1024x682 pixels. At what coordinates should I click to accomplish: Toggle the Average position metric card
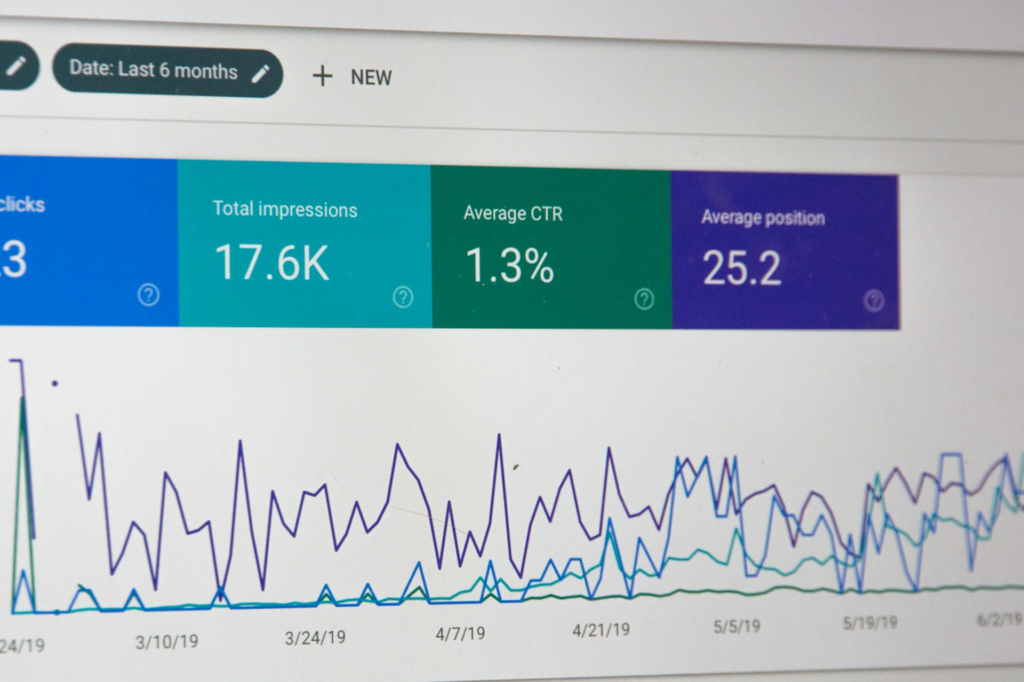(786, 252)
